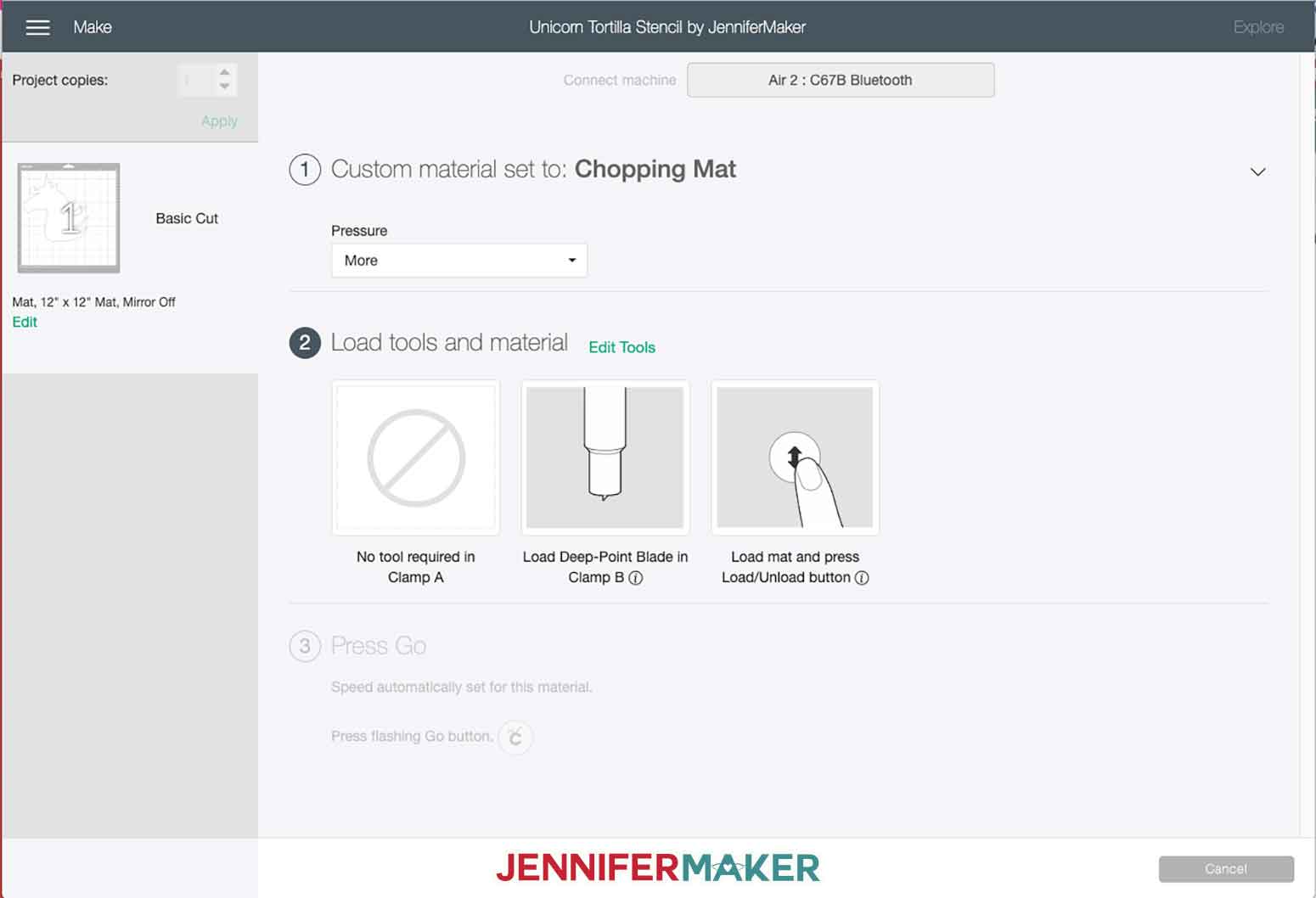The image size is (1316, 898).
Task: Select the mat 1 preview thumbnail
Action: (69, 218)
